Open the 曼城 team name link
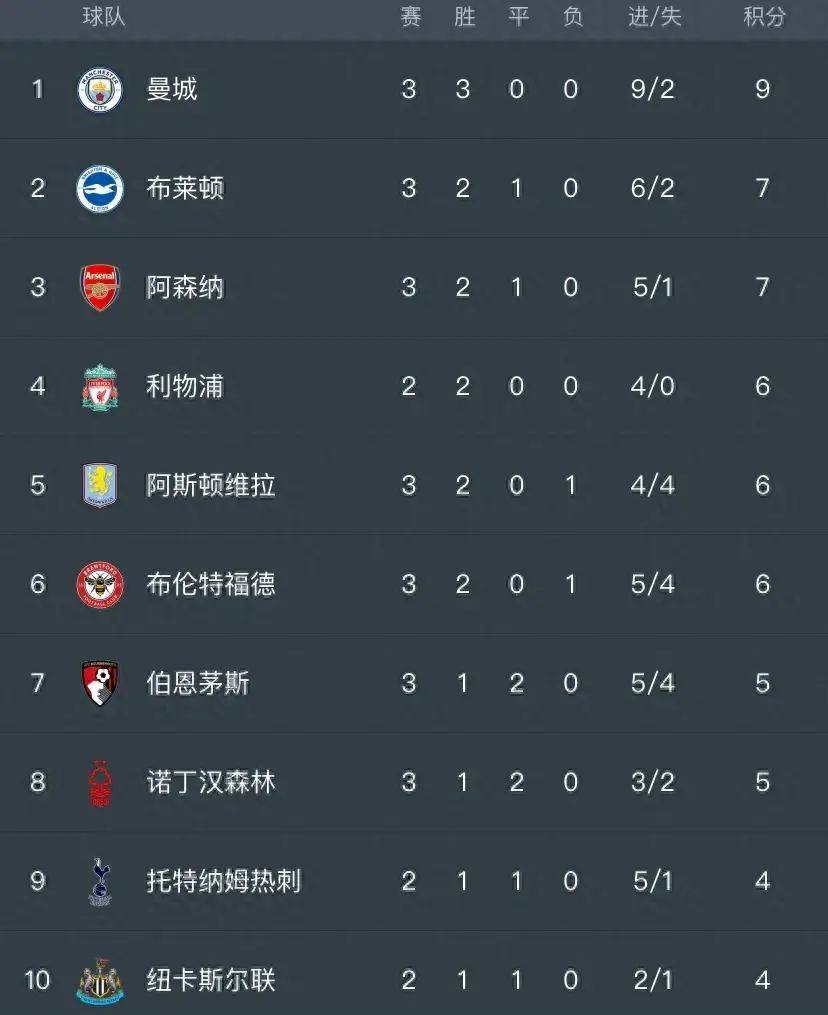 pos(172,89)
